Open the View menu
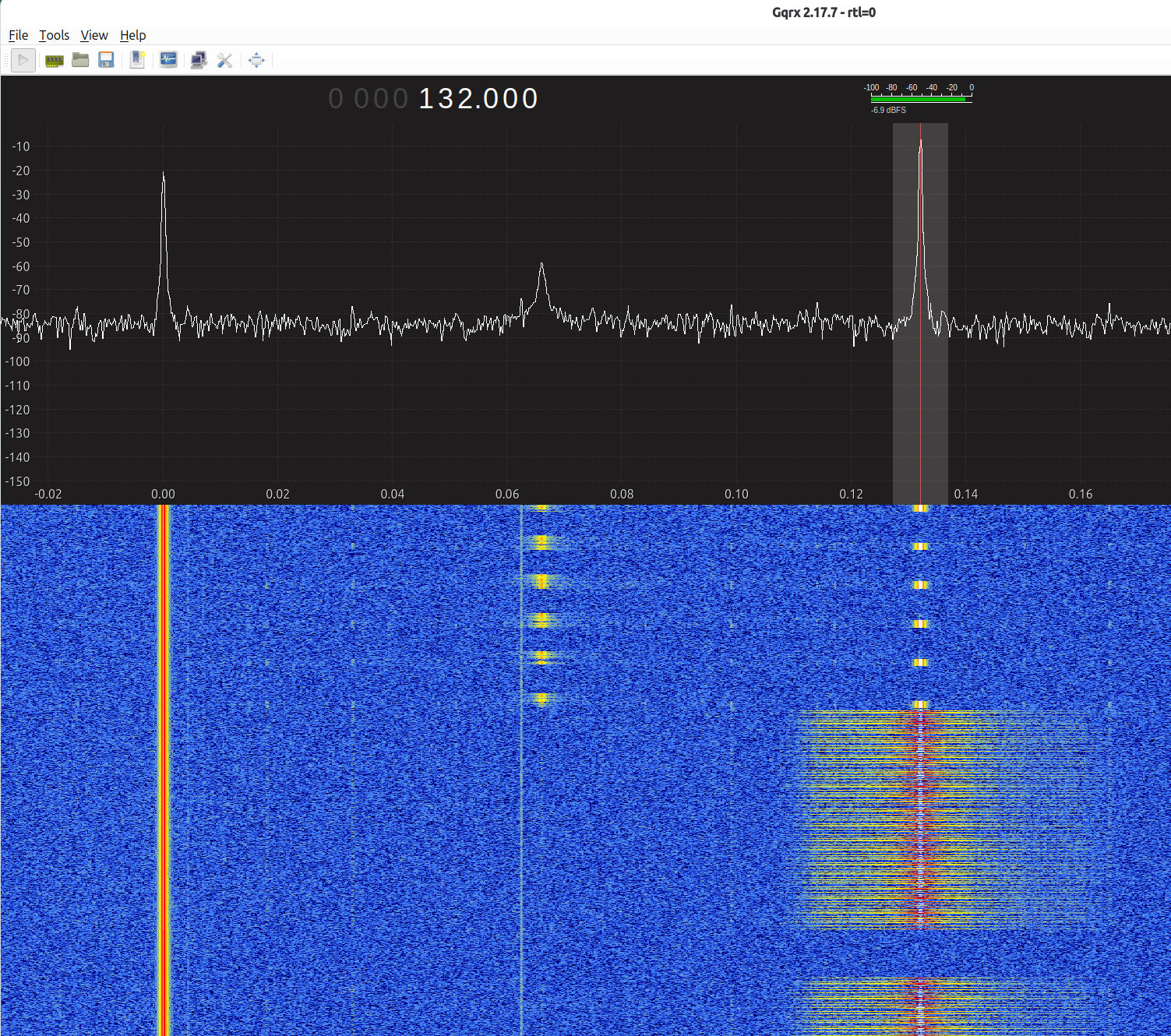This screenshot has height=1036, width=1171. click(x=94, y=35)
